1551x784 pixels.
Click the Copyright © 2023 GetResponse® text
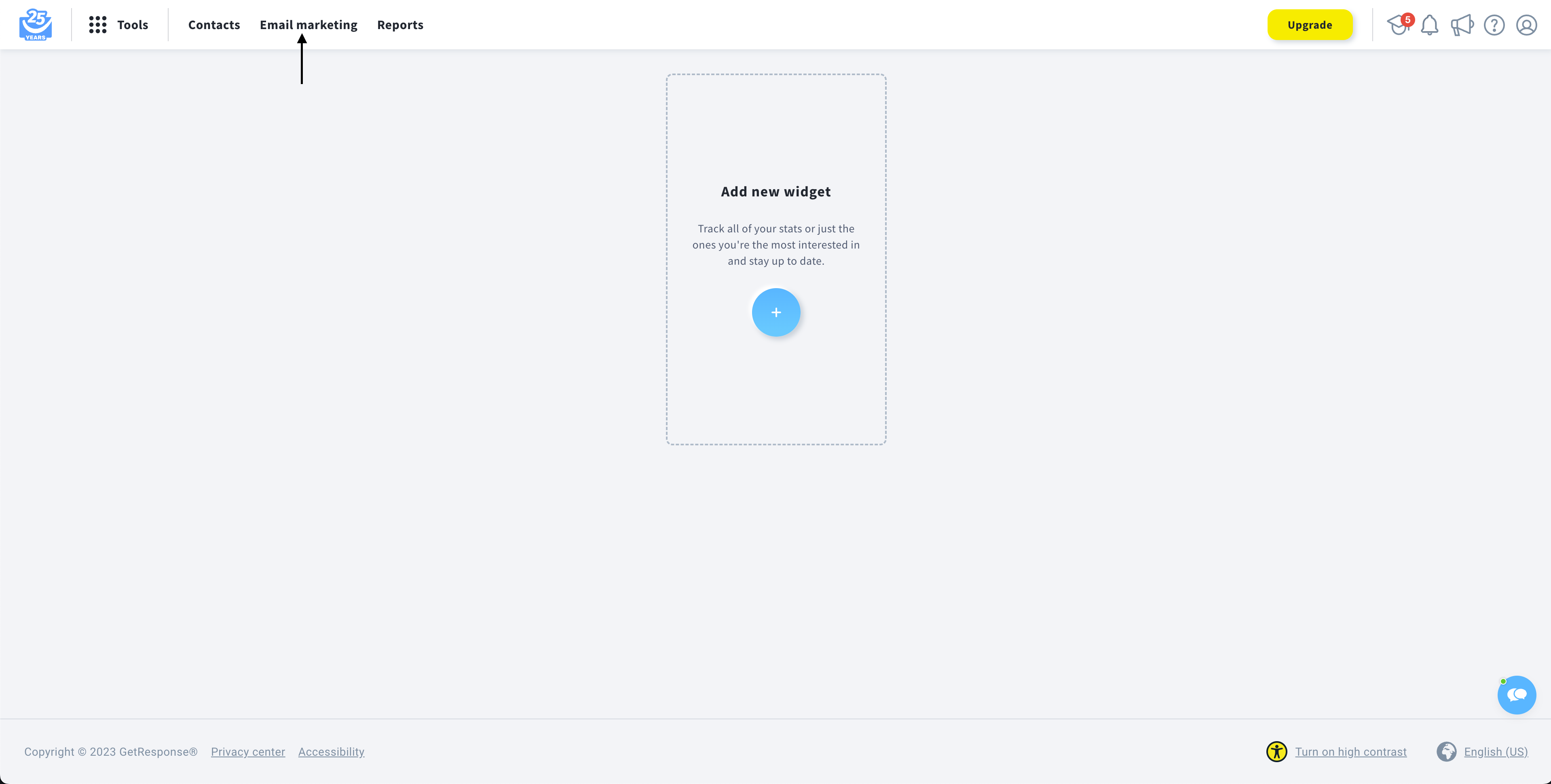(111, 752)
